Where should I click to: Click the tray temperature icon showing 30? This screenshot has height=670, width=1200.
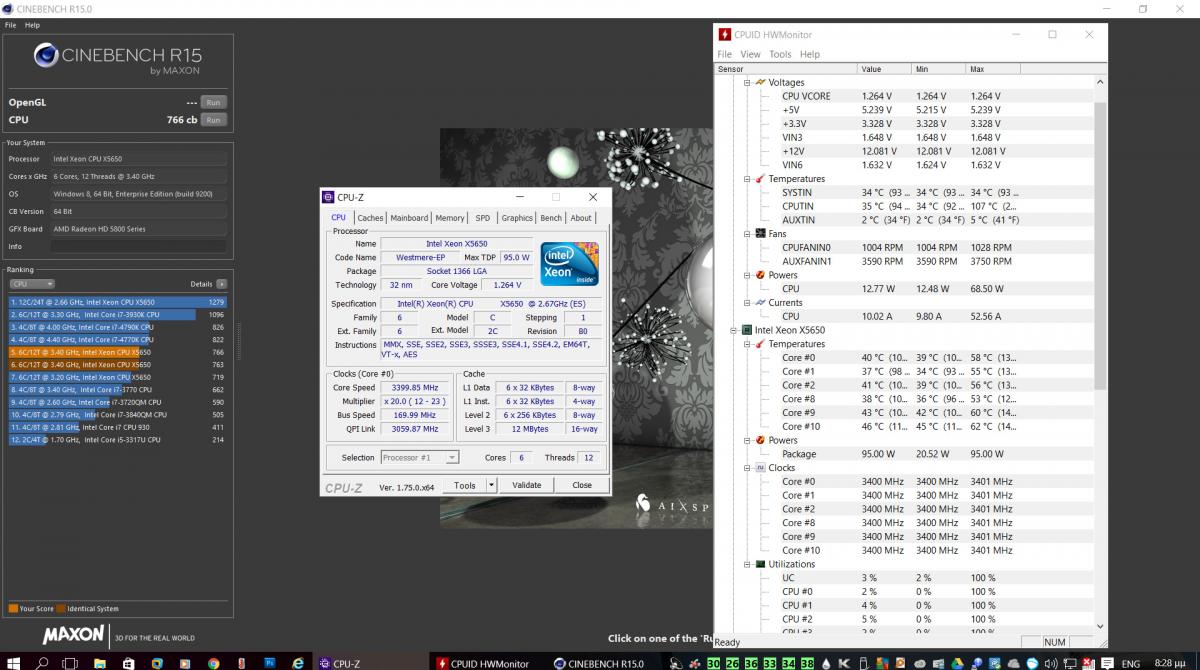pyautogui.click(x=713, y=663)
